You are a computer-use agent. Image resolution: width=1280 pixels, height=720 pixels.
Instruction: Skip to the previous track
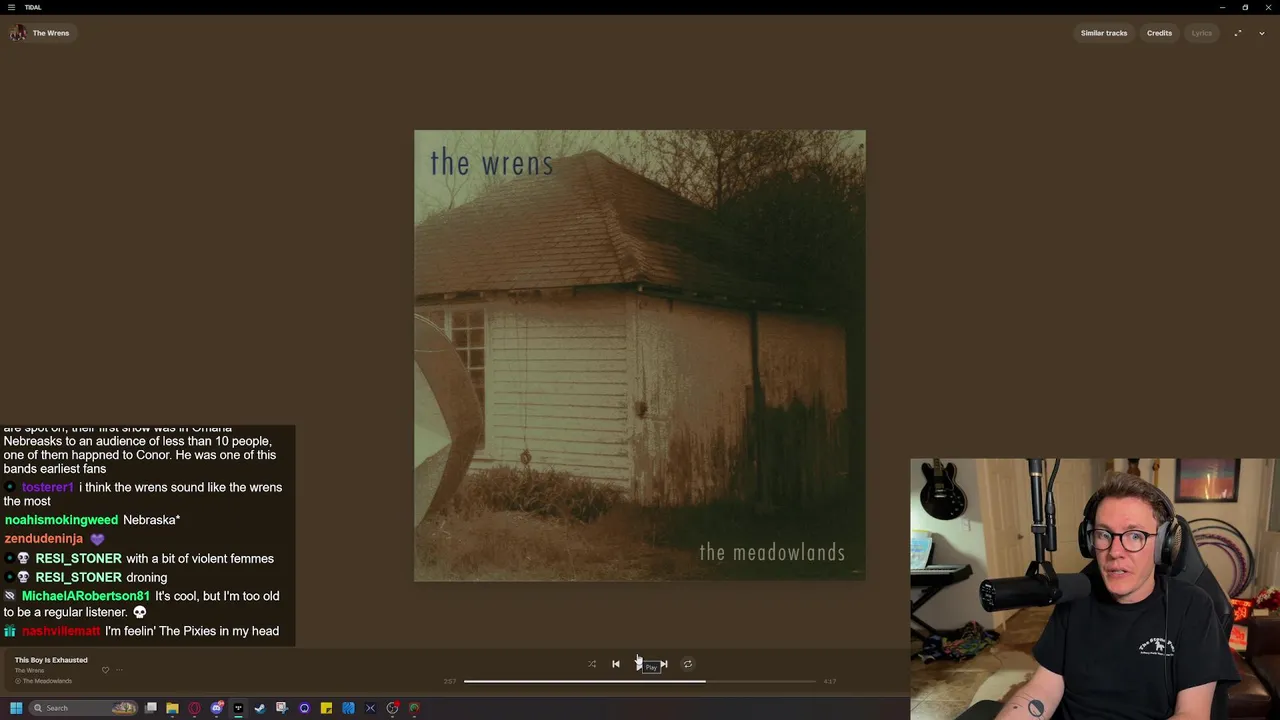pyautogui.click(x=616, y=664)
